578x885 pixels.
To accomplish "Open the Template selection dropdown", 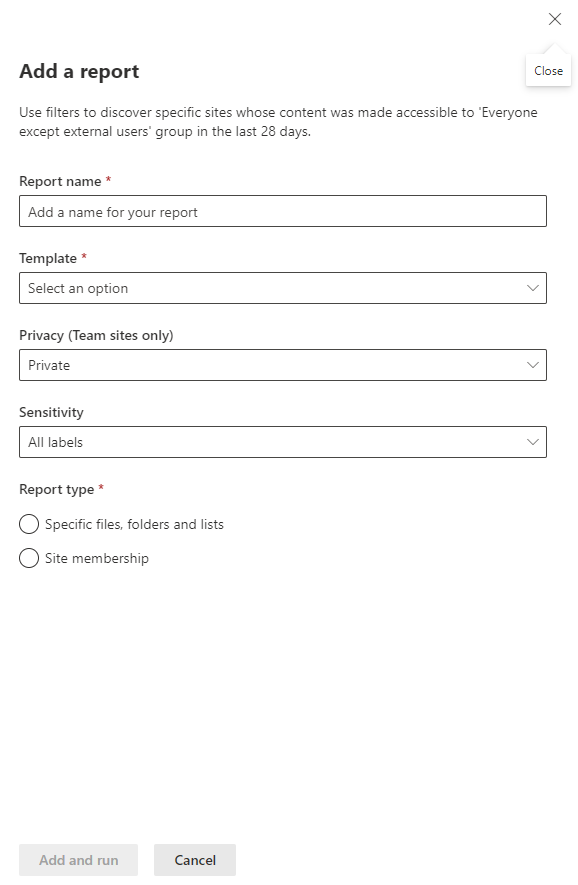I will tap(283, 288).
